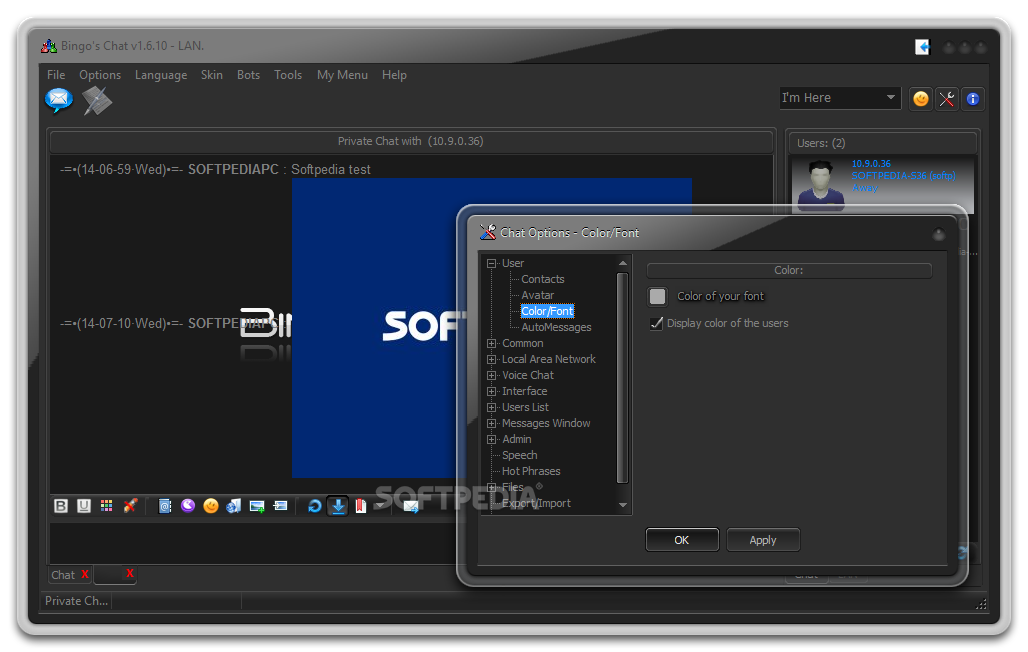Select Speech in options tree

(519, 455)
